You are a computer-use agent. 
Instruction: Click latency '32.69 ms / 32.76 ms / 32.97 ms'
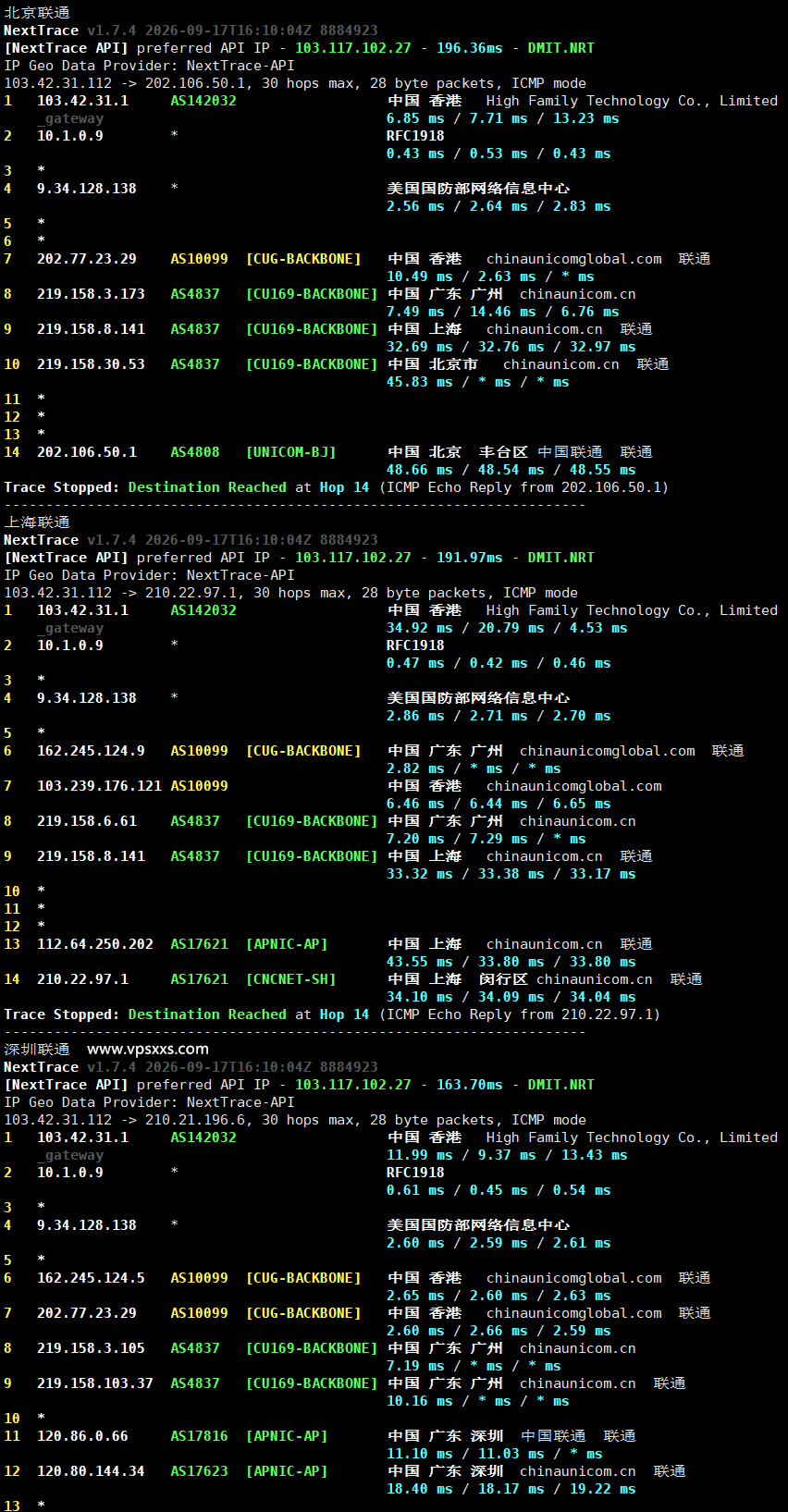[x=511, y=347]
